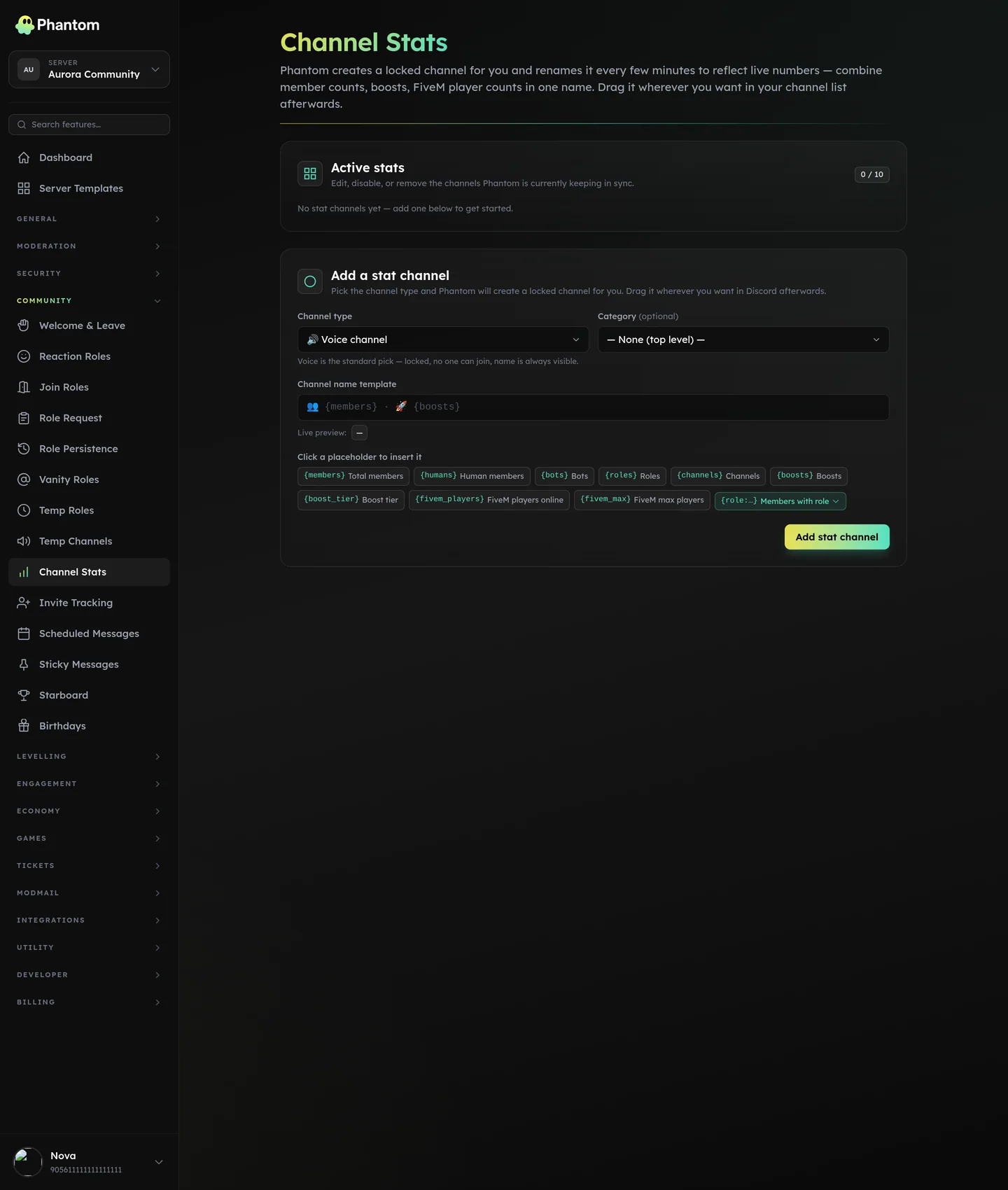
Task: Click the Phantom ghost logo icon
Action: pyautogui.click(x=24, y=25)
